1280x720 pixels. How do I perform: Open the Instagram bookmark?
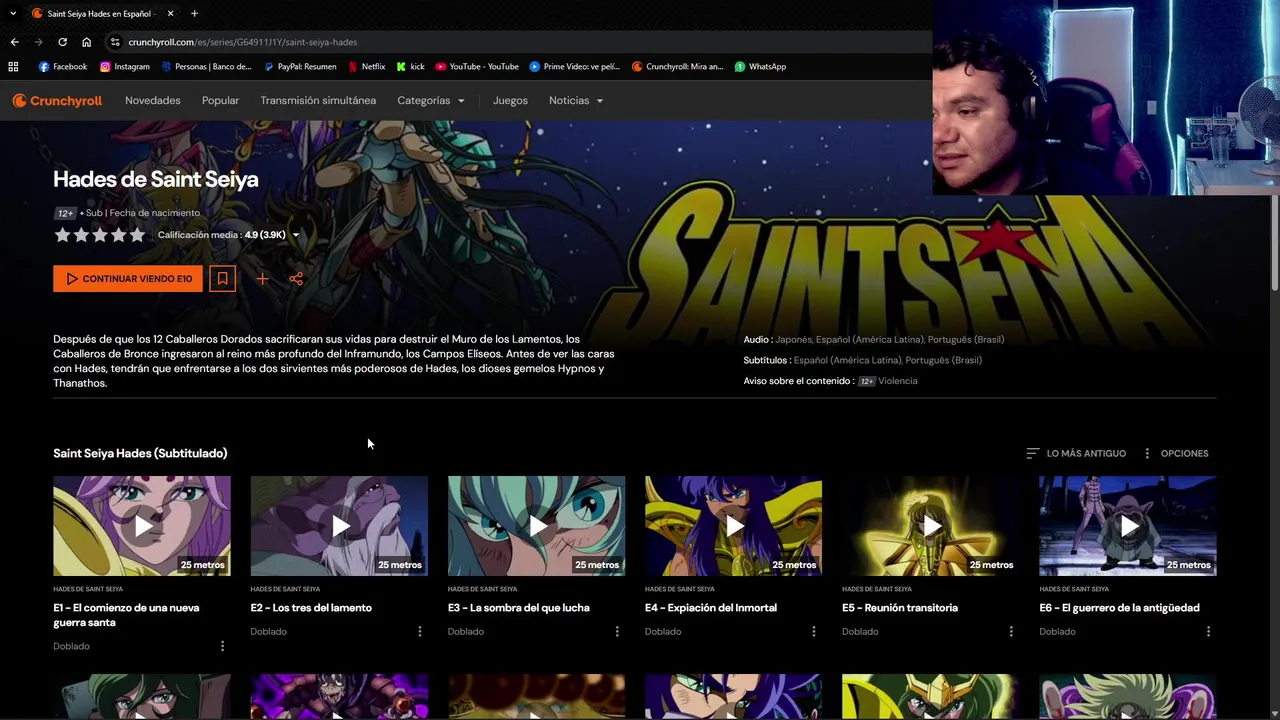pyautogui.click(x=124, y=67)
